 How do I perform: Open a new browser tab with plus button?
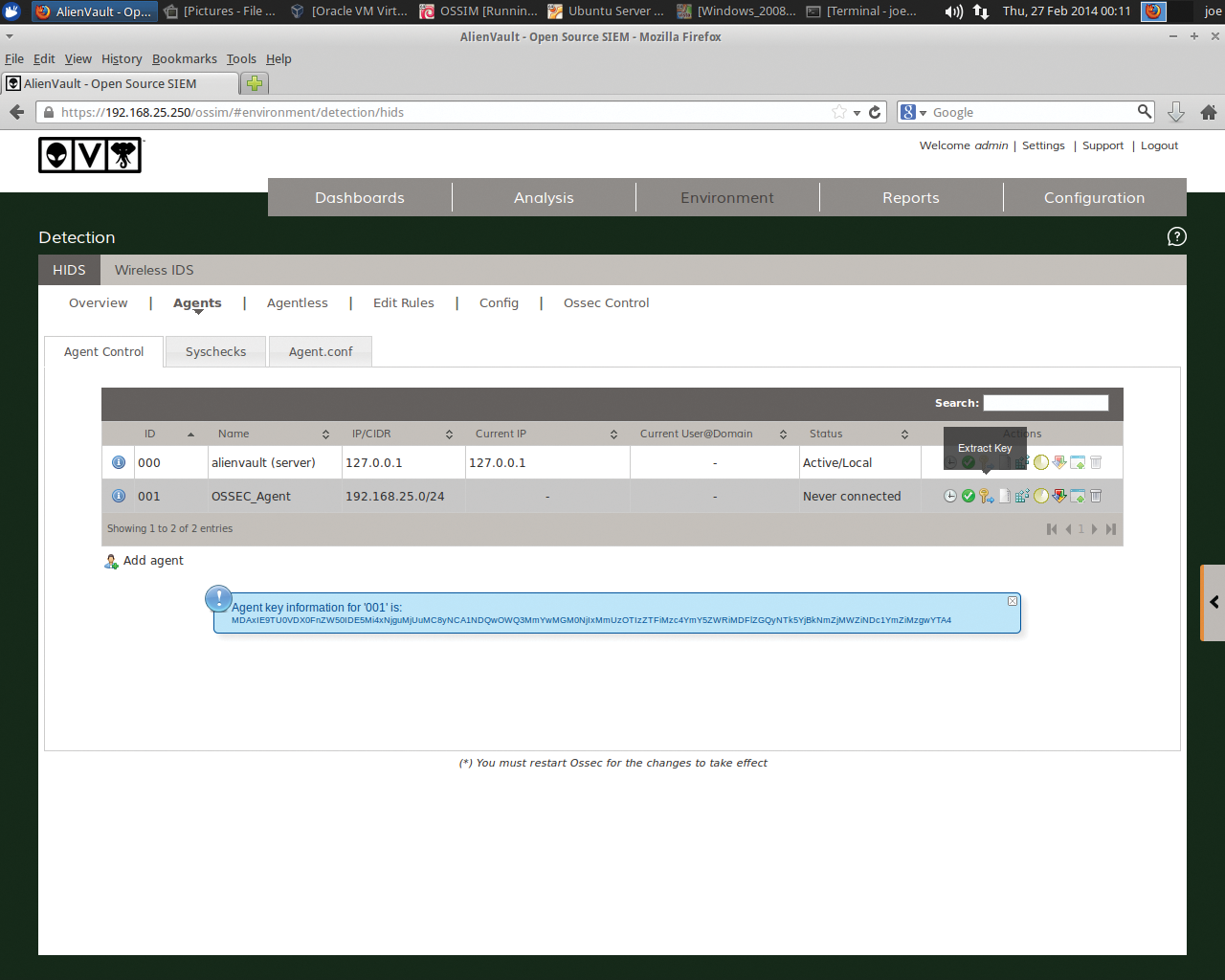255,83
